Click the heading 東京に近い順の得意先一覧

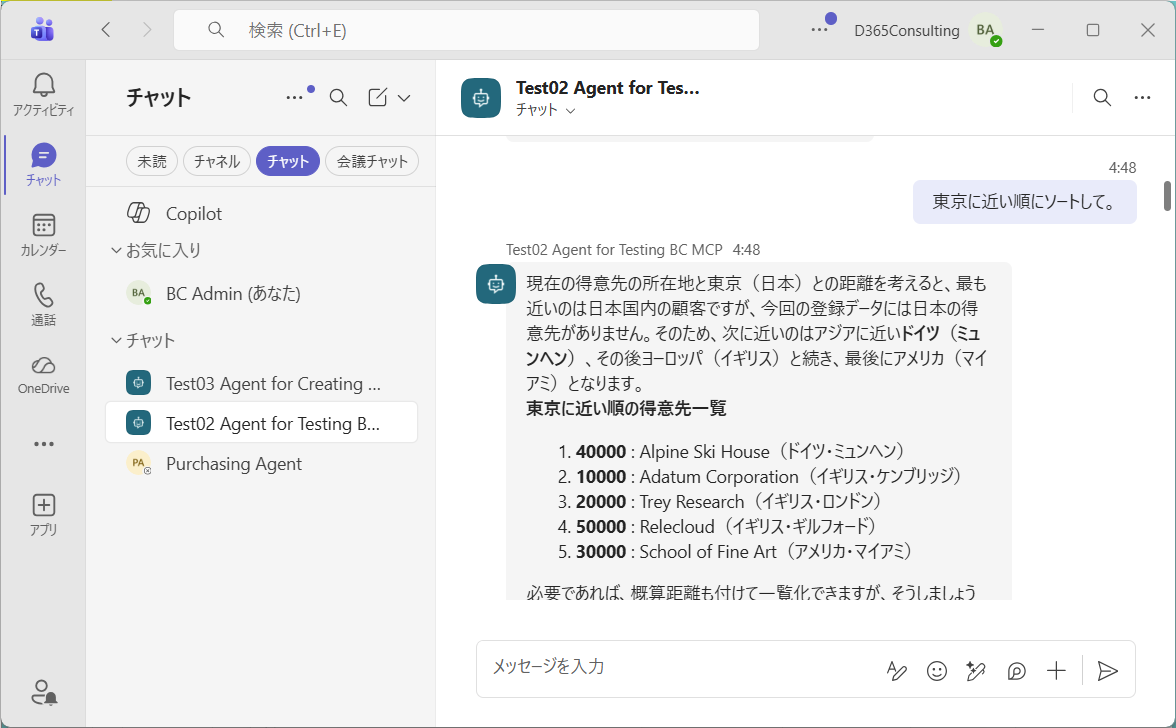click(x=626, y=409)
